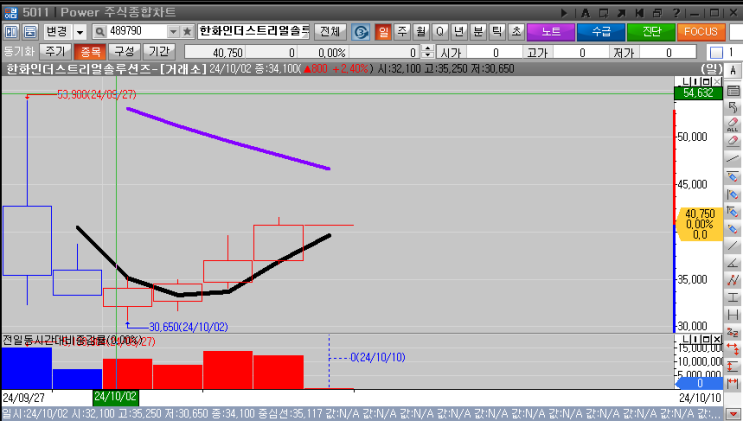Select the vertical-line pencil tool
This screenshot has width=743, height=421.
[733, 194]
